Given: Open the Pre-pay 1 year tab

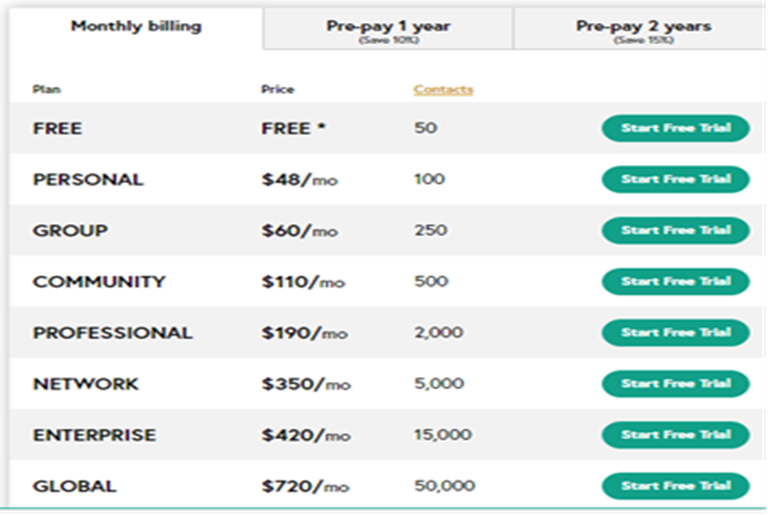Looking at the screenshot, I should pos(388,29).
